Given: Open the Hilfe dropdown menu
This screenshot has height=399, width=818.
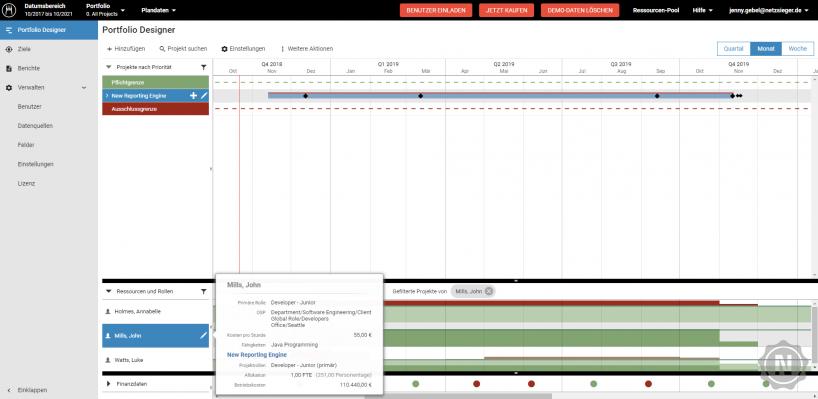Looking at the screenshot, I should [x=702, y=10].
